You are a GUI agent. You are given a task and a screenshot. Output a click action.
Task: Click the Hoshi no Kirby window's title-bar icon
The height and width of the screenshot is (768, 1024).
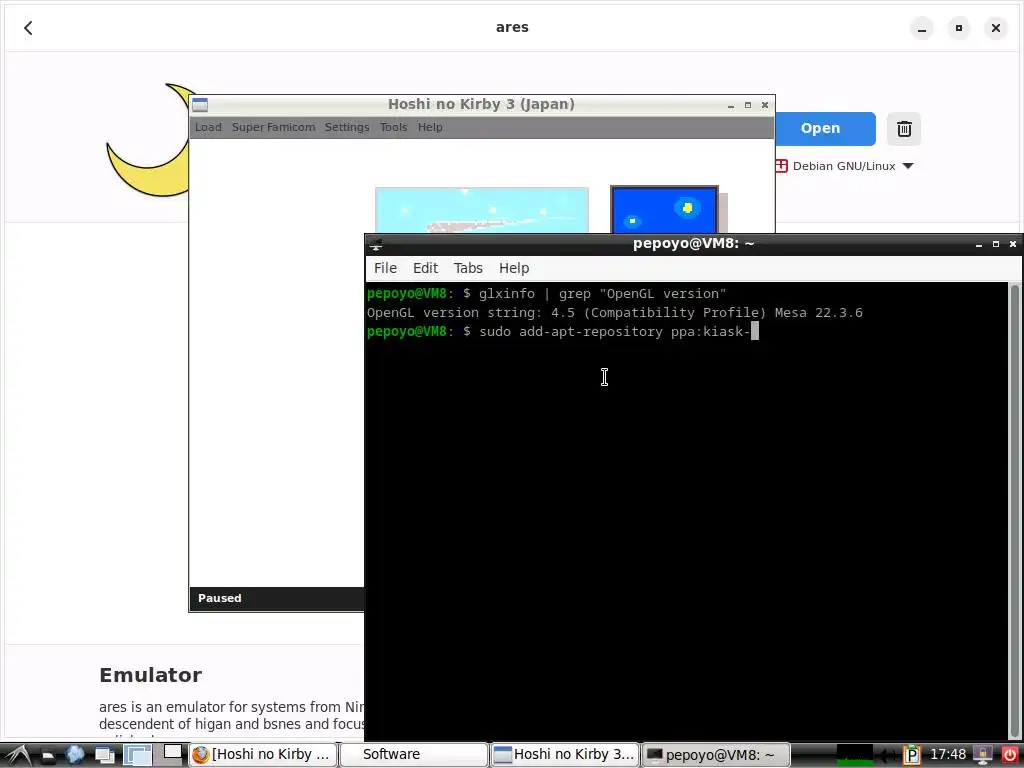[200, 104]
